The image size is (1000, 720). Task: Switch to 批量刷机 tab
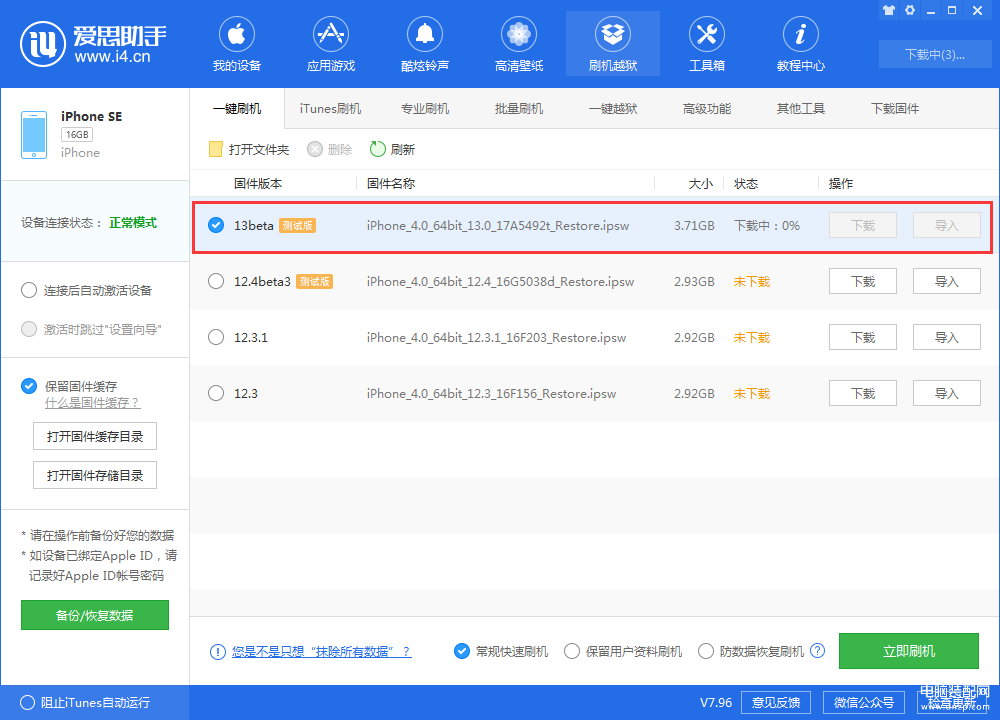[x=518, y=108]
